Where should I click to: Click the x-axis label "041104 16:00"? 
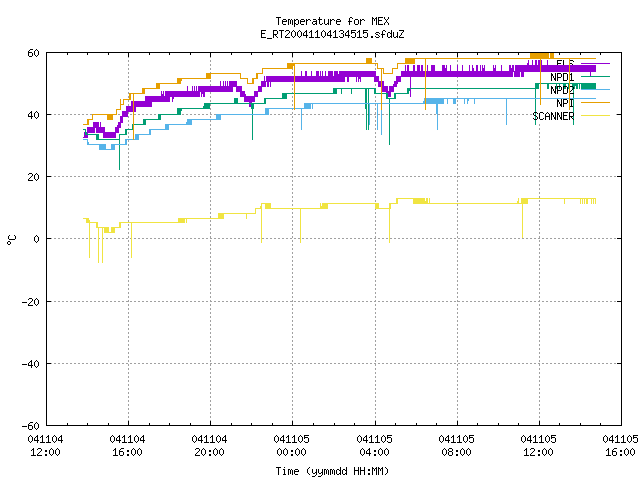pyautogui.click(x=127, y=446)
